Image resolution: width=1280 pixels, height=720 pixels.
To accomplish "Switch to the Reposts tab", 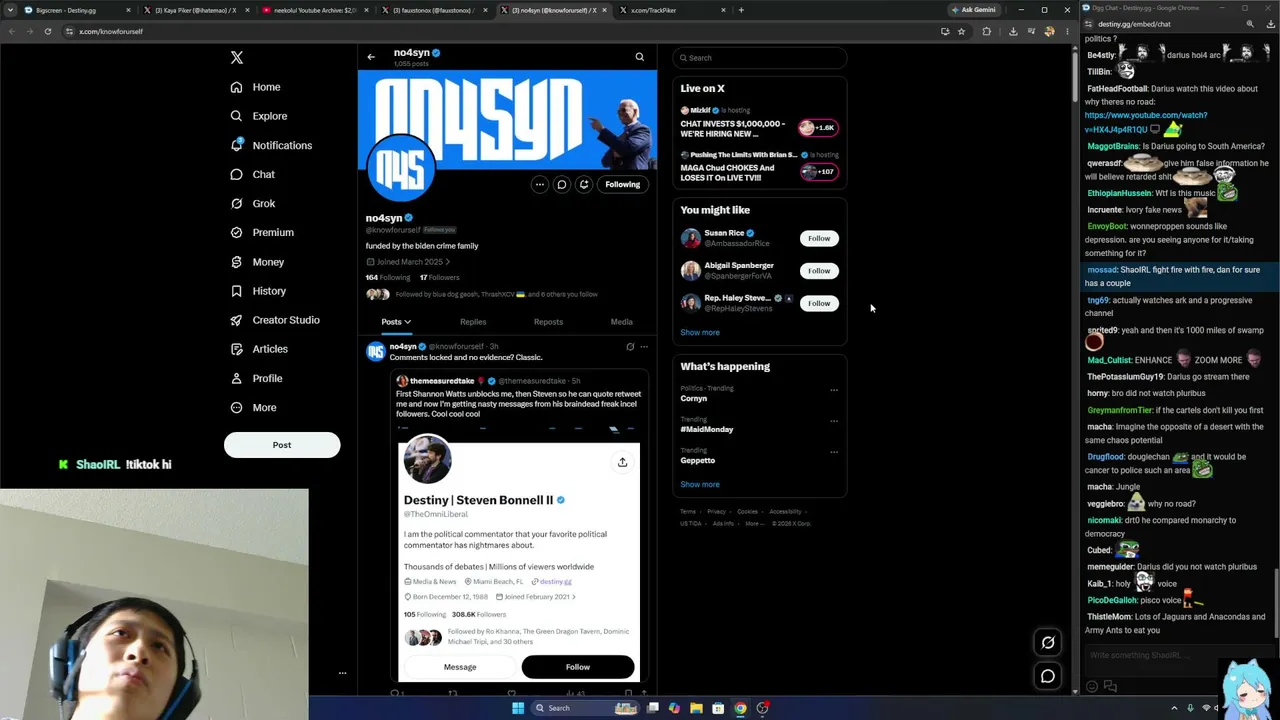I will pos(548,322).
